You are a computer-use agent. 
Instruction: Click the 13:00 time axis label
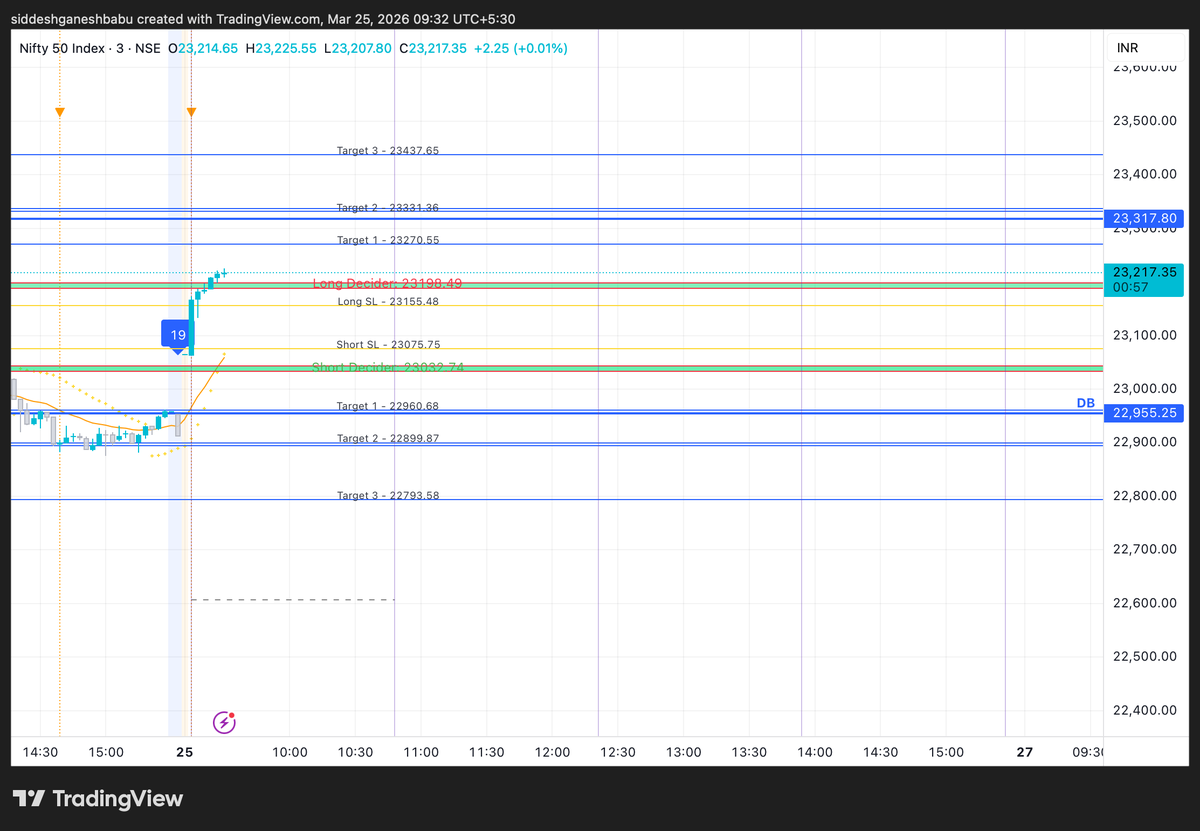pos(684,752)
